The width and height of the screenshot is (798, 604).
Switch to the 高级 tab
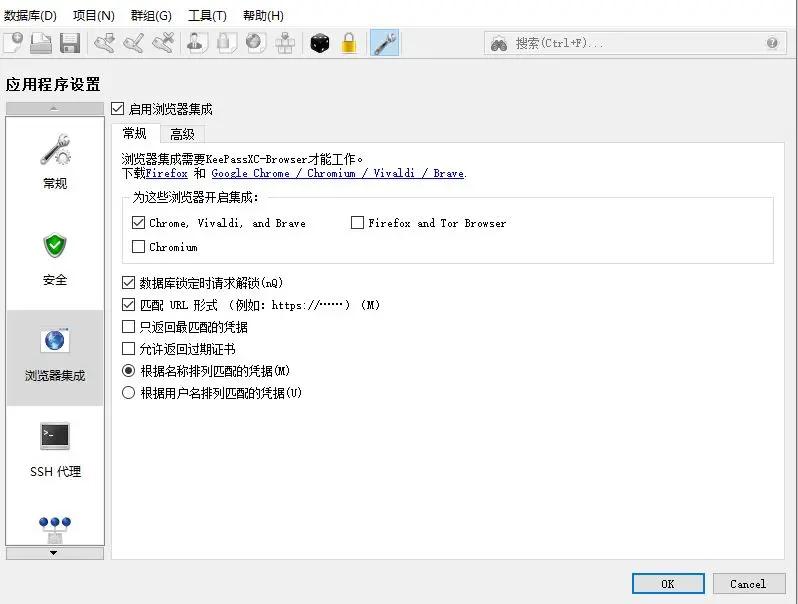point(182,134)
